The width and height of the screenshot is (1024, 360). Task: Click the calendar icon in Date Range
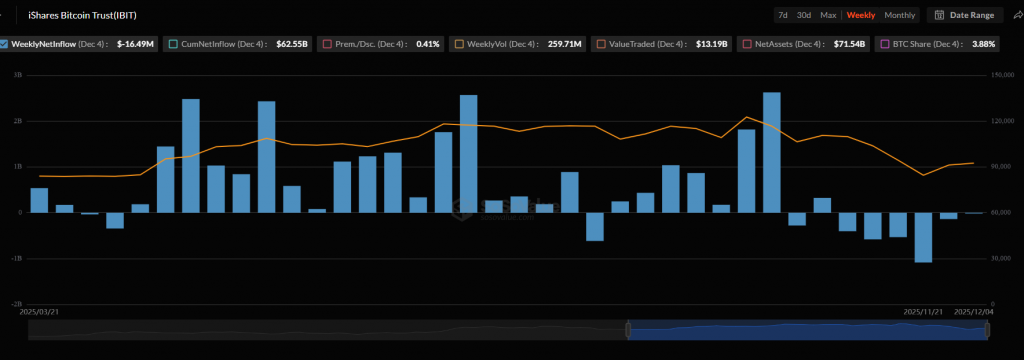tap(939, 15)
